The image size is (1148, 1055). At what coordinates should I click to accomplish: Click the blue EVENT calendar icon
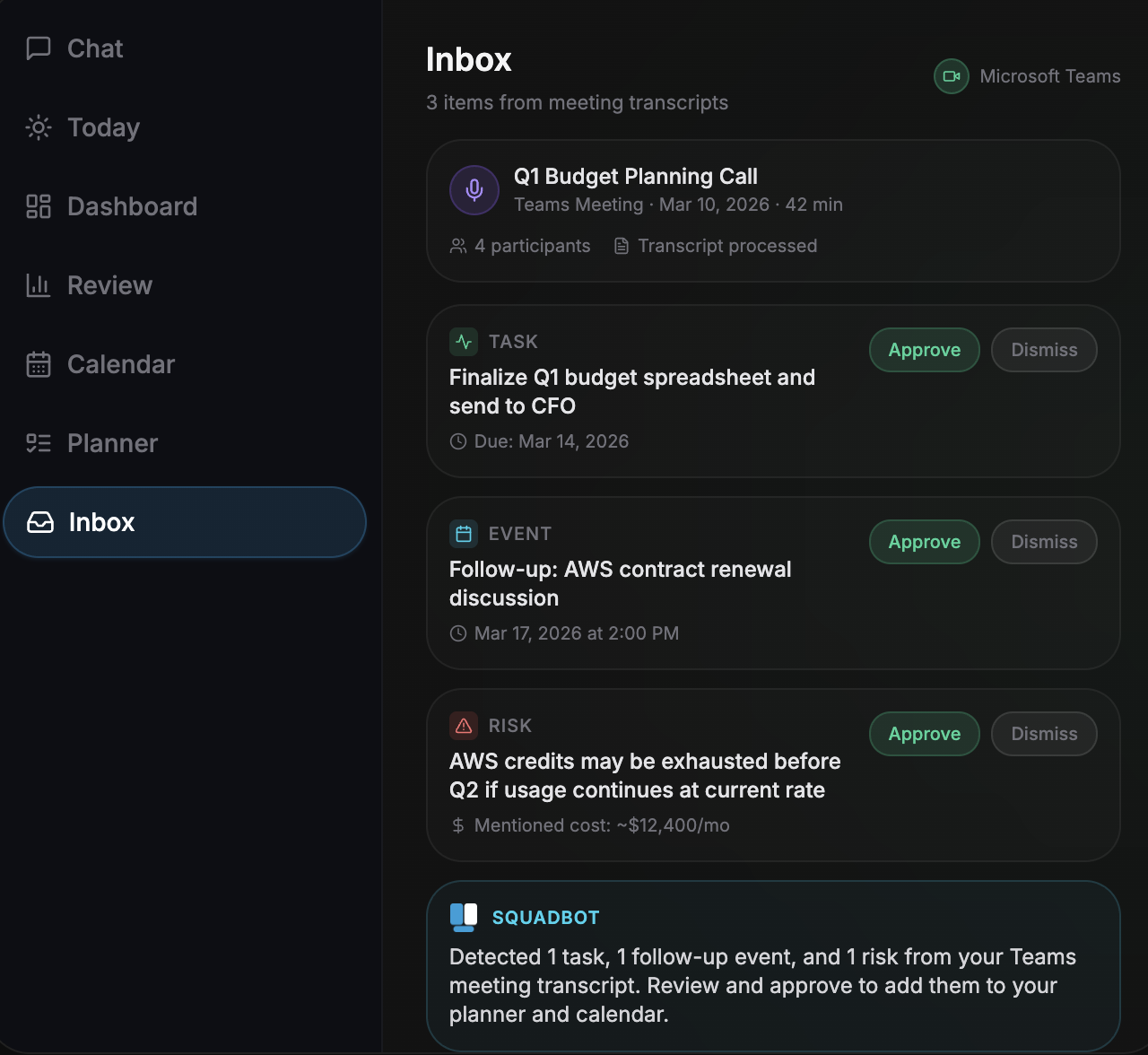click(x=464, y=534)
